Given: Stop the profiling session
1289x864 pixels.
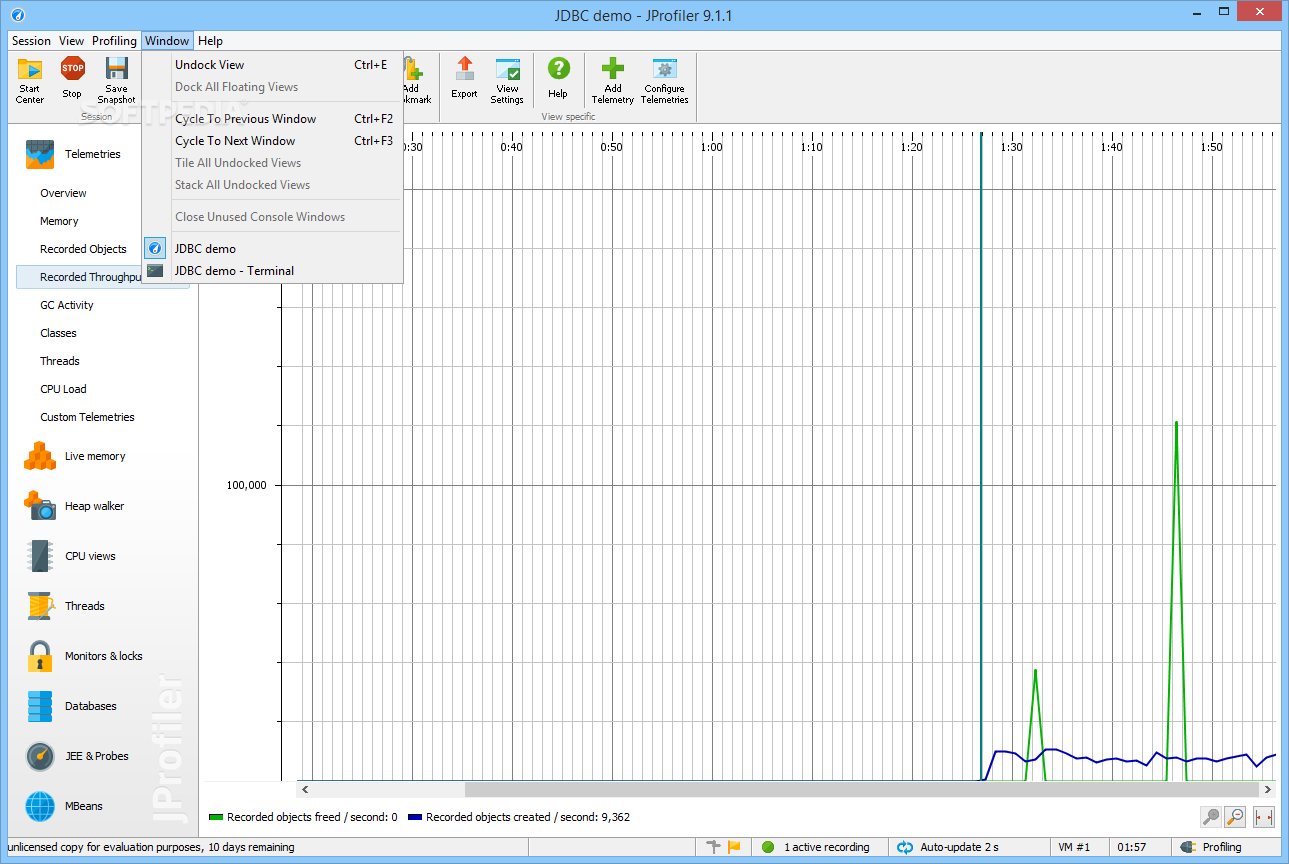Looking at the screenshot, I should [x=72, y=80].
